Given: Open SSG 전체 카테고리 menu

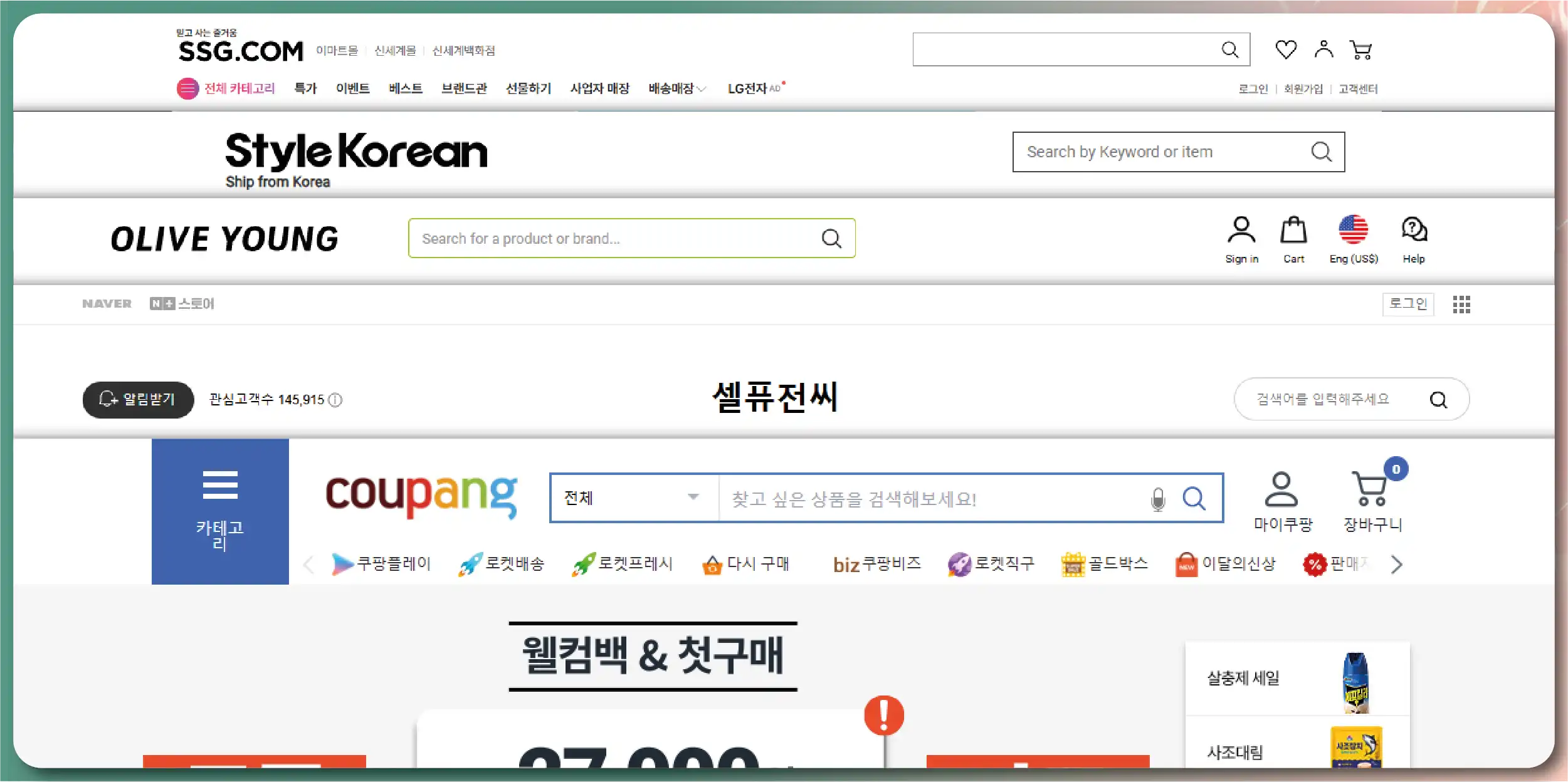Looking at the screenshot, I should (x=226, y=88).
